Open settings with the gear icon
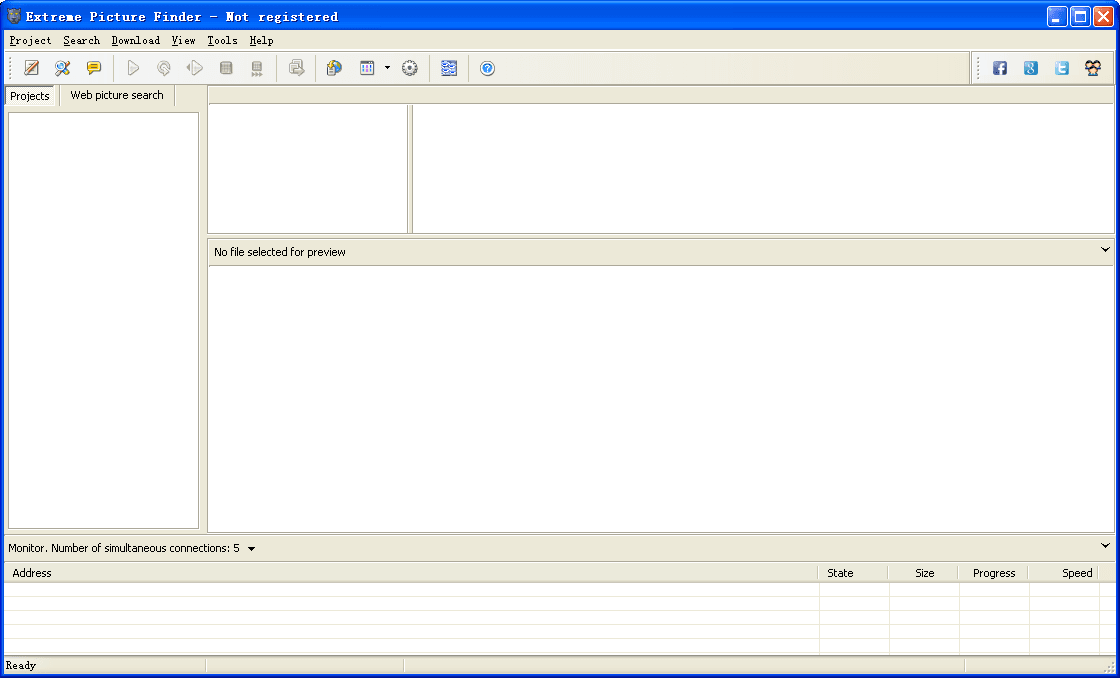 pyautogui.click(x=409, y=68)
